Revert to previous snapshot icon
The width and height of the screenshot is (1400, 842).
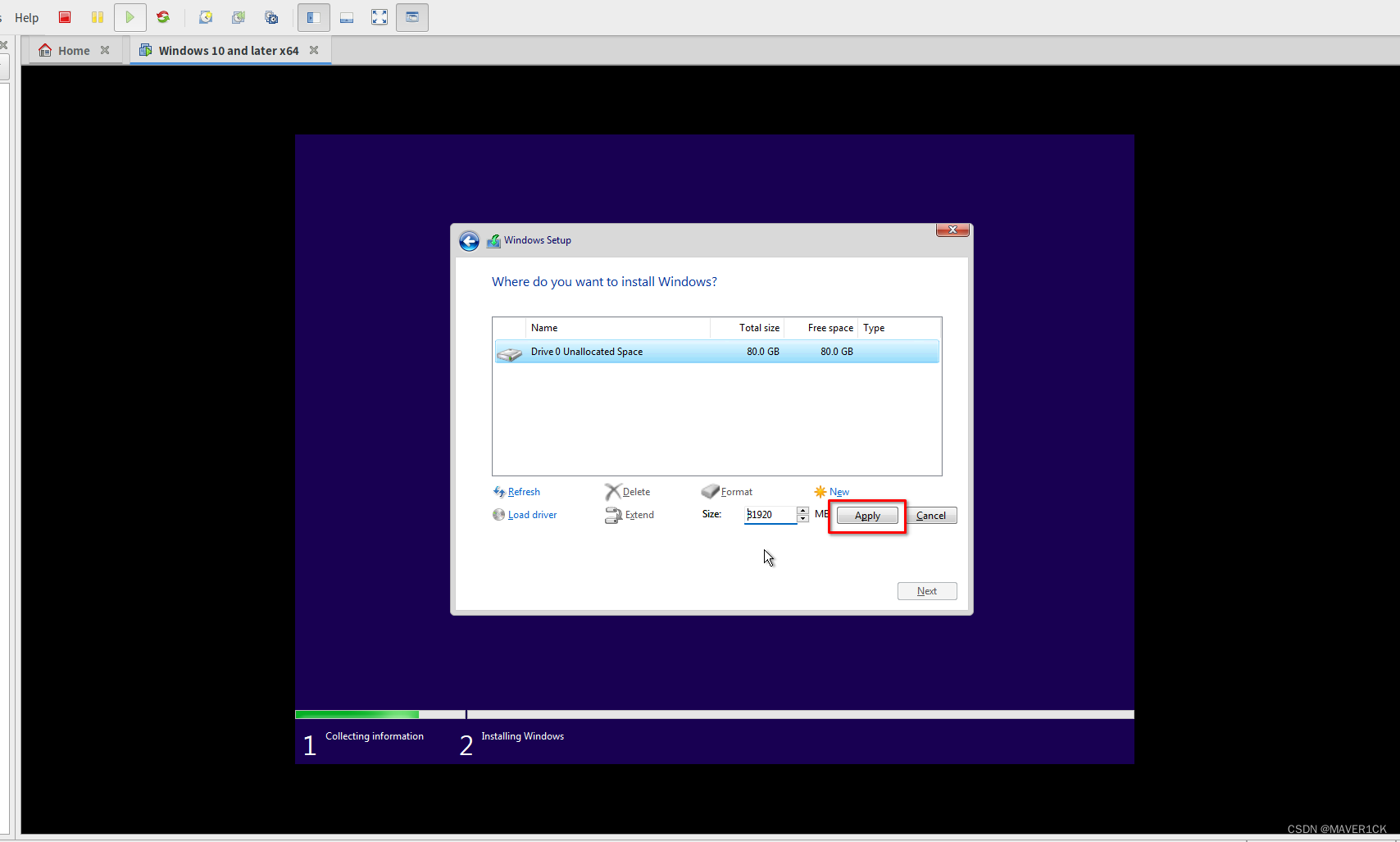pyautogui.click(x=239, y=17)
